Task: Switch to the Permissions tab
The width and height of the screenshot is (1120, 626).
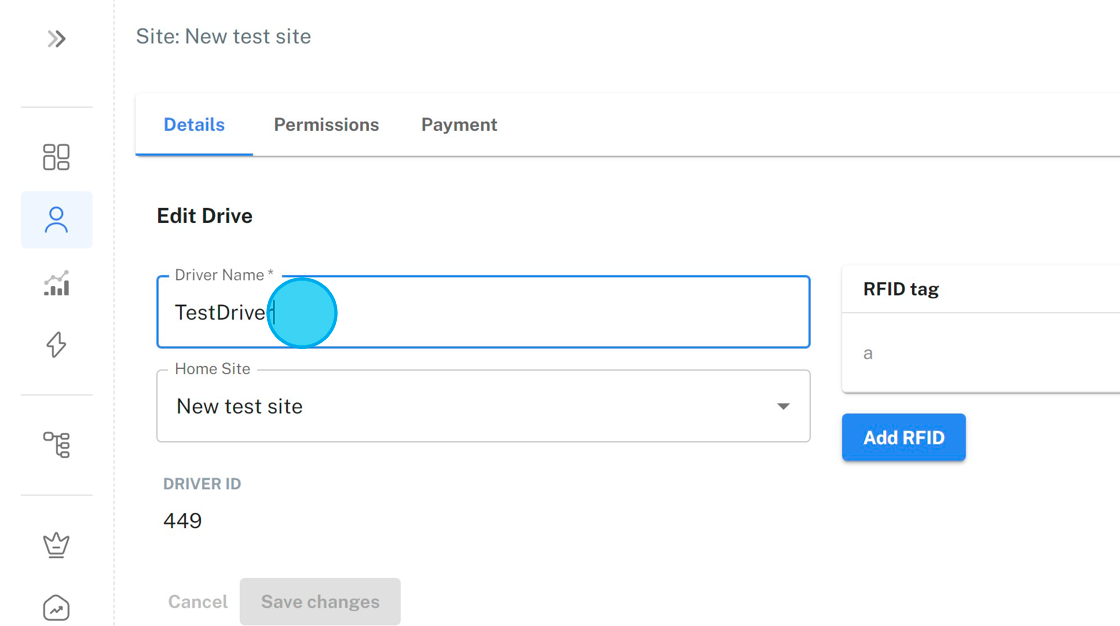Action: [x=326, y=125]
